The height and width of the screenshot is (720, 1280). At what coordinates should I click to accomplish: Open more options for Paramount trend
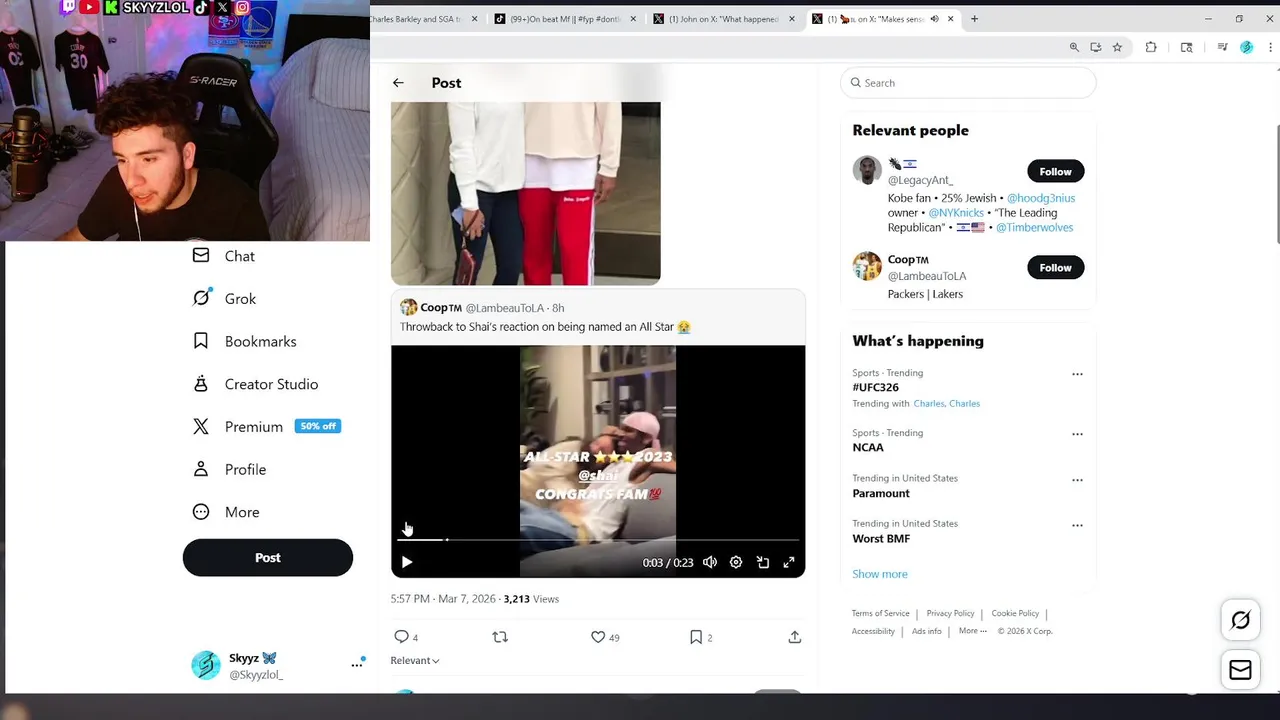(1077, 480)
